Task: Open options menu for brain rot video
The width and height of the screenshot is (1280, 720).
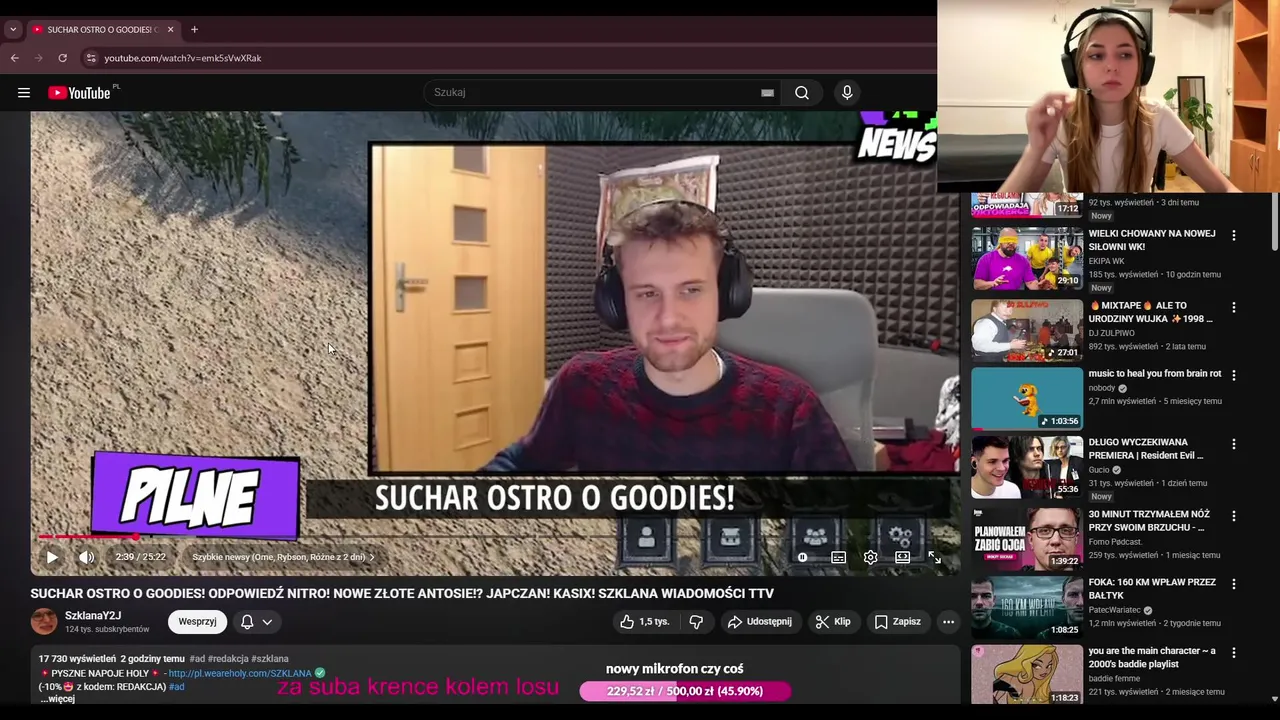Action: coord(1233,376)
